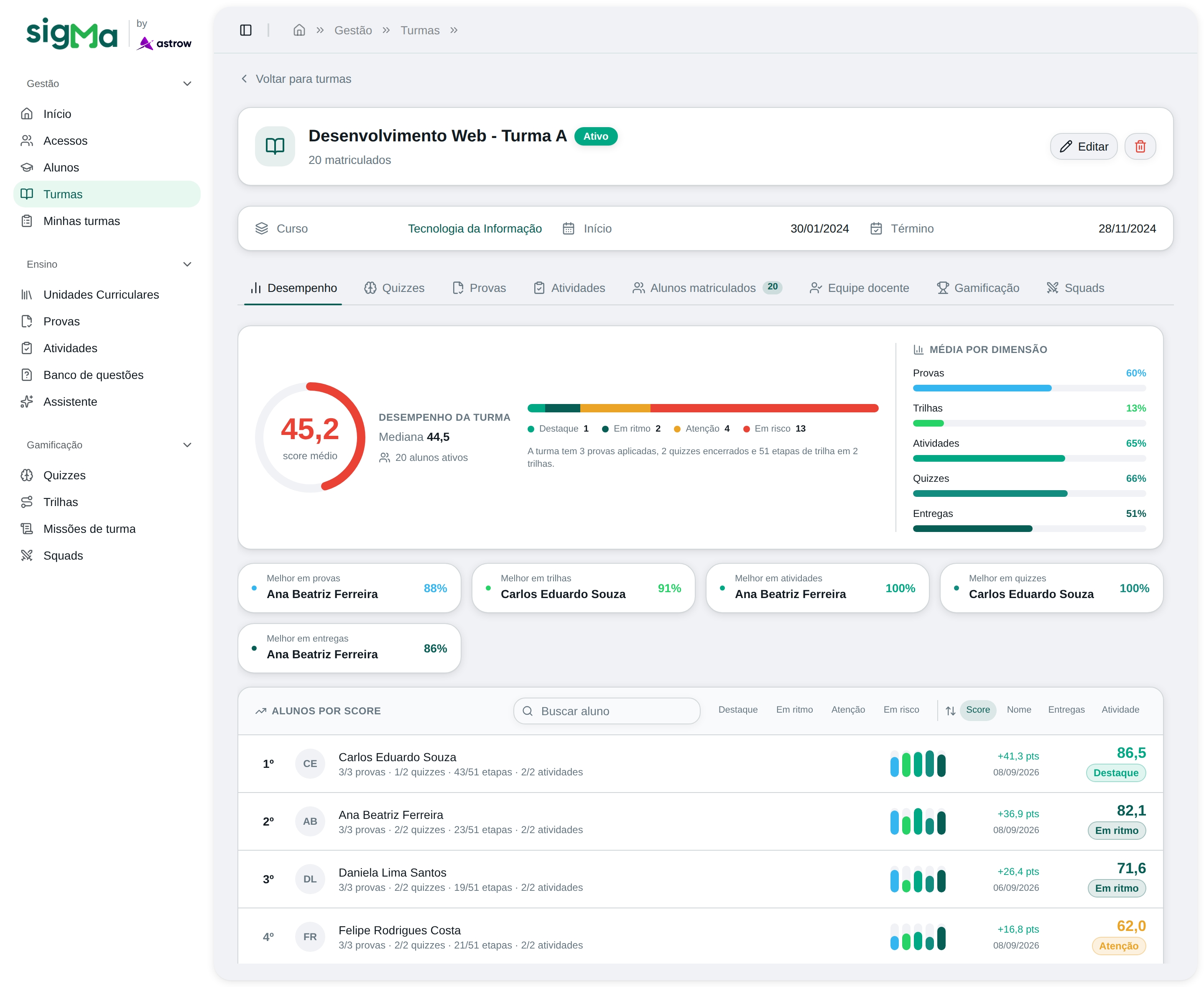
Task: Open sidebar Quizzes under Gamificação
Action: (107, 475)
